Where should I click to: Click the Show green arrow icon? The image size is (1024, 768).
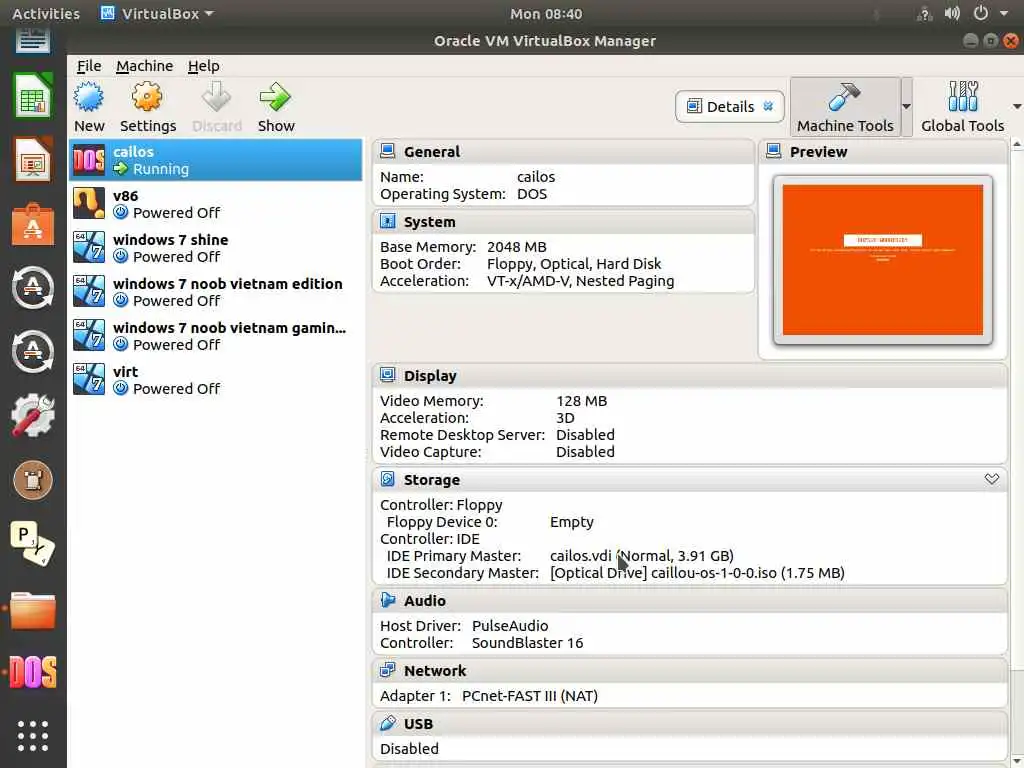point(275,98)
